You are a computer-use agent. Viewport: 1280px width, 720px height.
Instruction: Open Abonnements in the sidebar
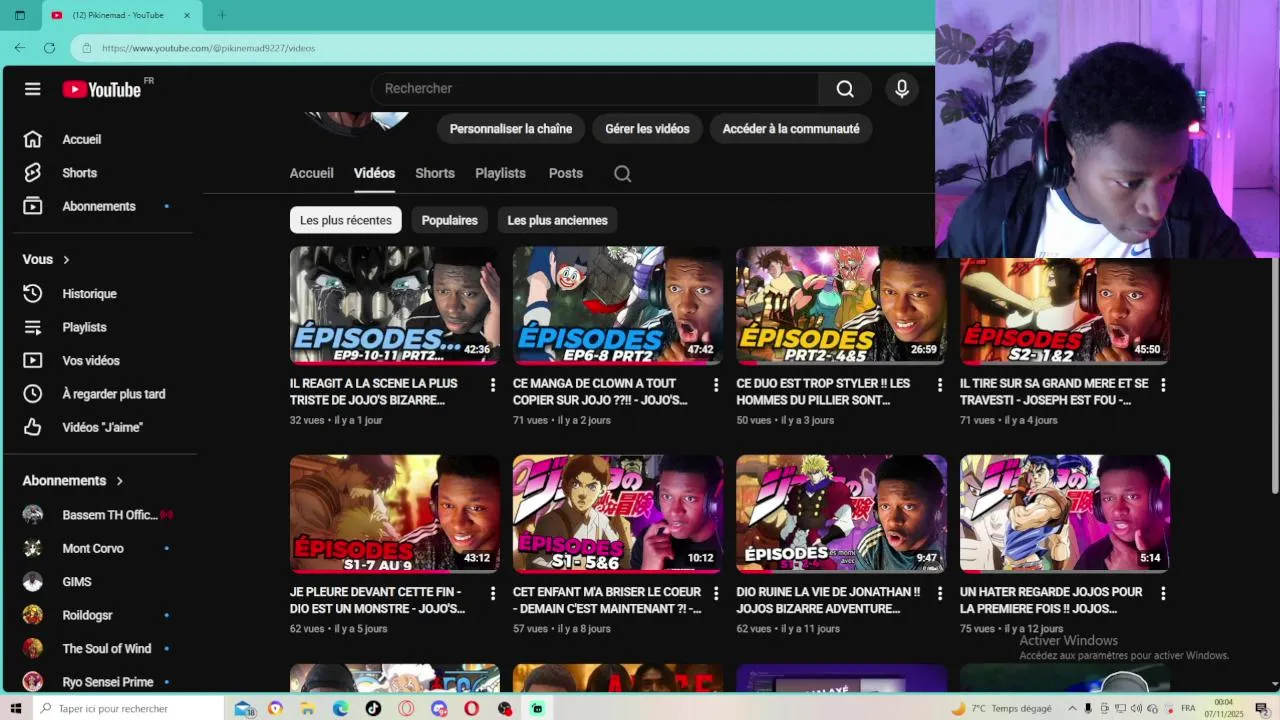pyautogui.click(x=100, y=206)
